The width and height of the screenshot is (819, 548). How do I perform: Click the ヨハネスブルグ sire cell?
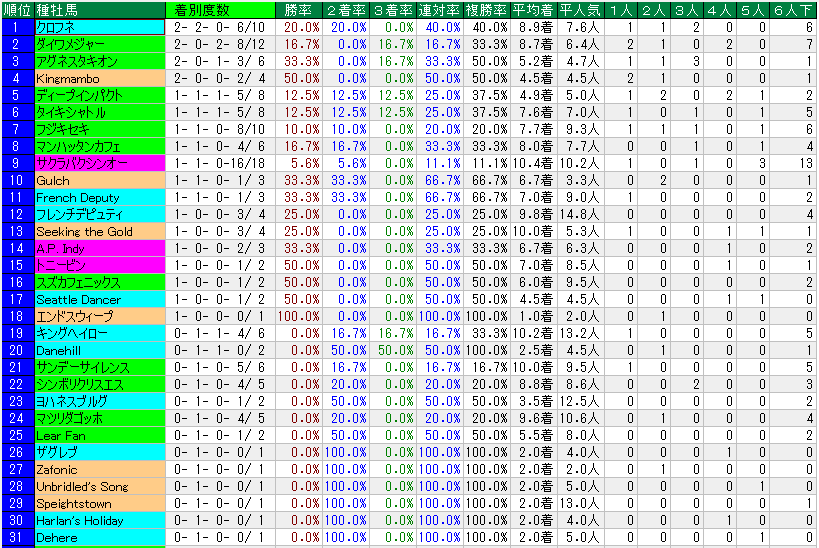tap(100, 401)
